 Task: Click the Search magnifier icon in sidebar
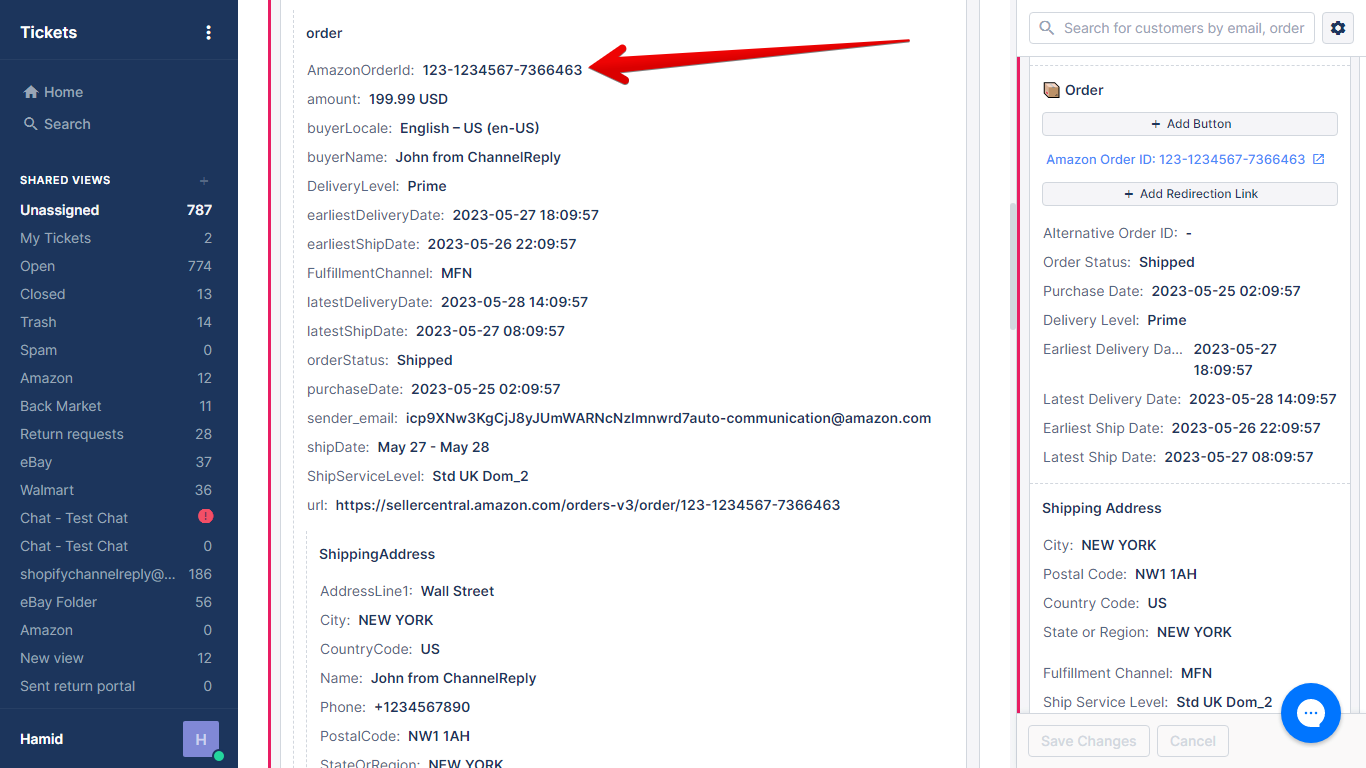point(30,124)
